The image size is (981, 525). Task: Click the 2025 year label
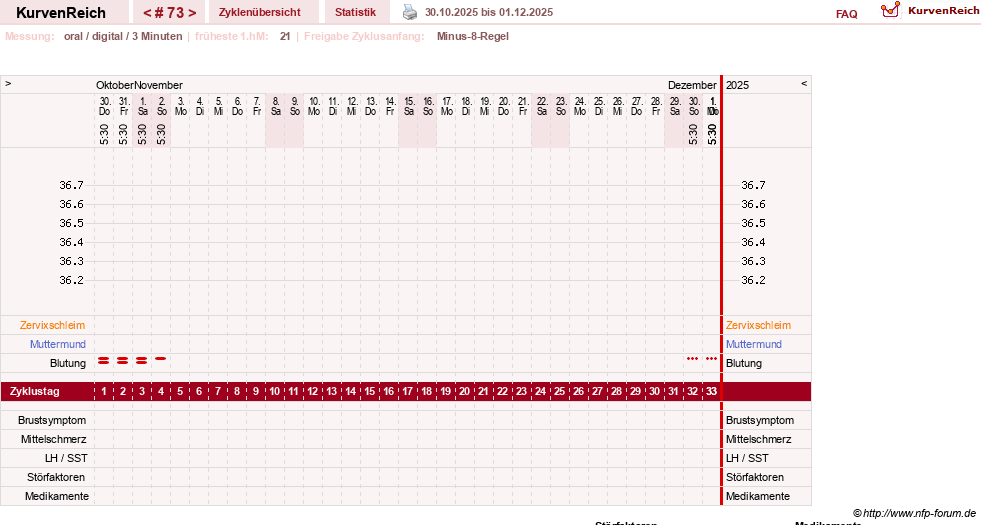(x=738, y=85)
